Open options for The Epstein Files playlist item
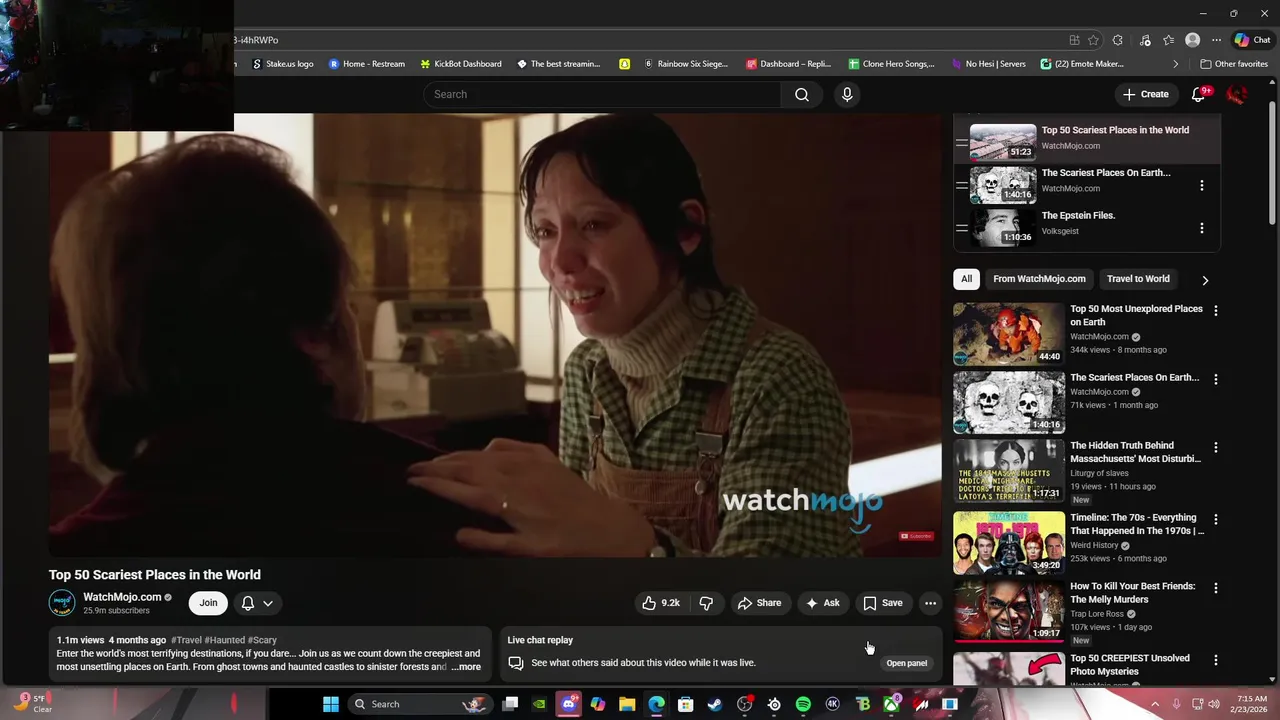 click(x=1202, y=228)
